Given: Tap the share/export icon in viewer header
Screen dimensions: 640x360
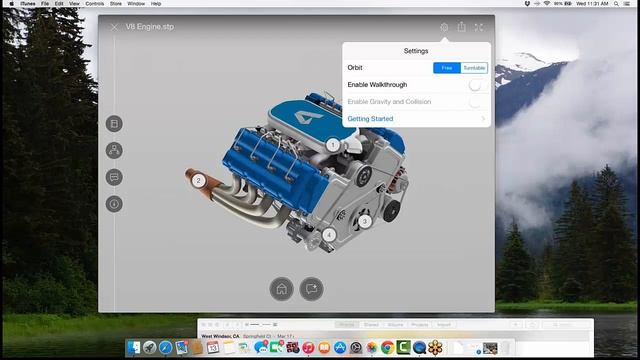Looking at the screenshot, I should coord(461,27).
